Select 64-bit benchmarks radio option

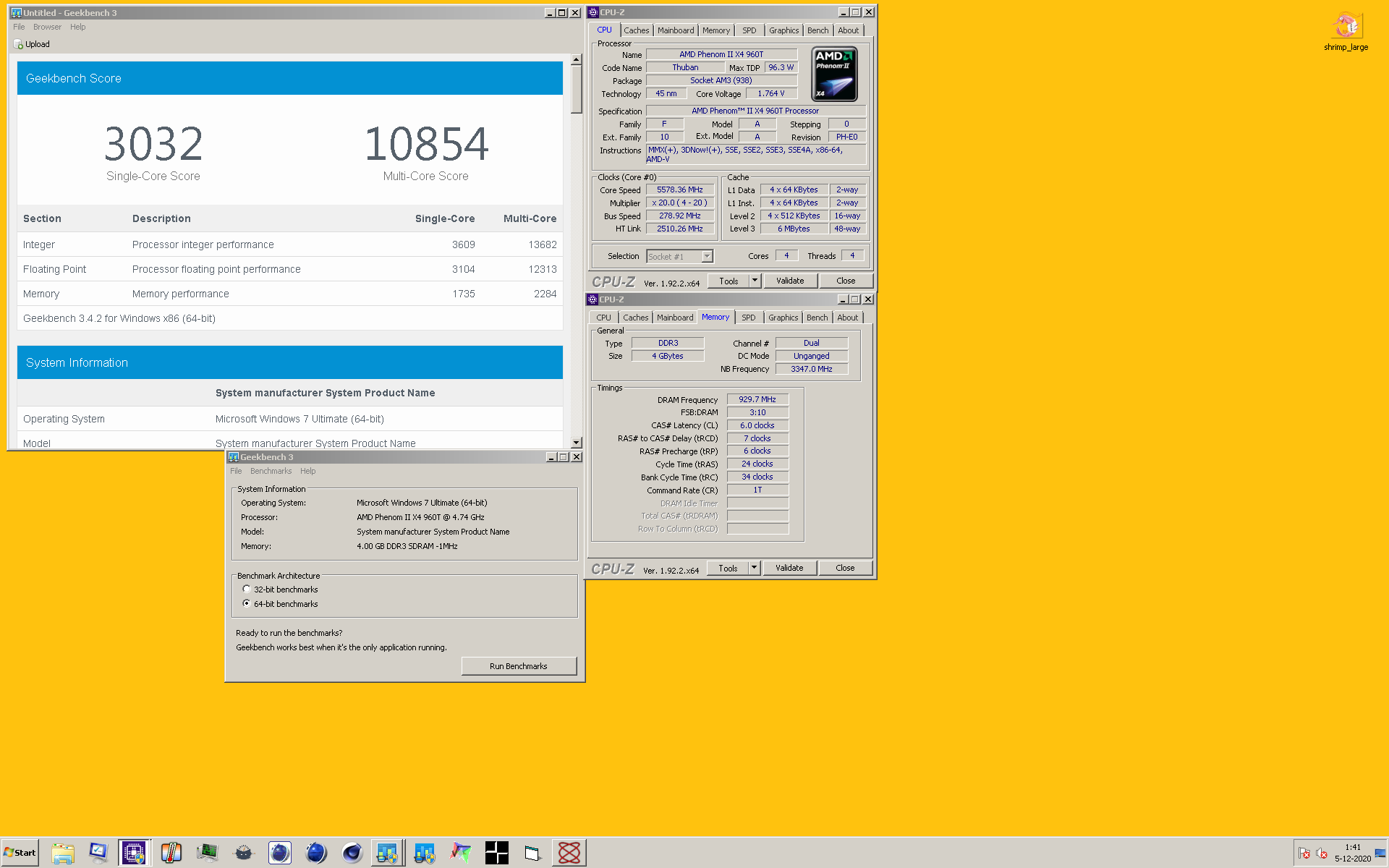click(247, 604)
